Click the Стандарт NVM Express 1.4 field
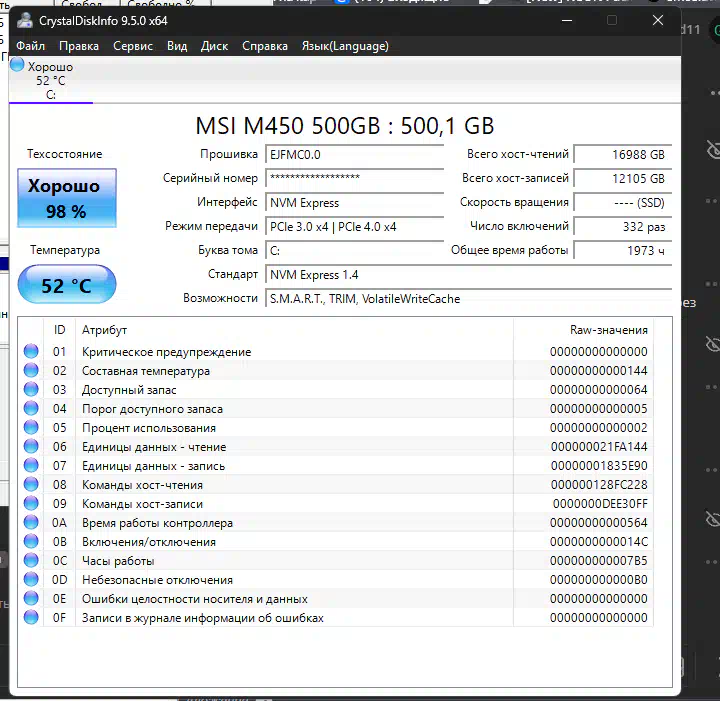Image resolution: width=720 pixels, height=701 pixels. click(x=468, y=275)
